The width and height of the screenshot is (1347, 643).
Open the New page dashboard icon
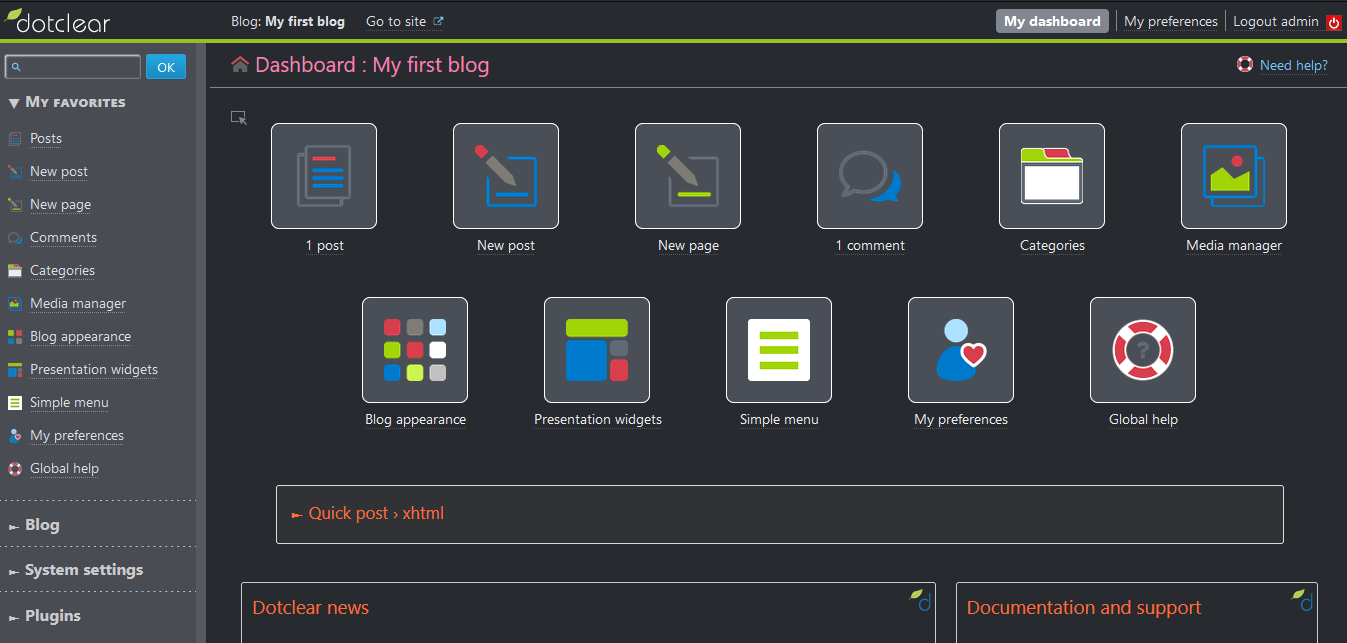click(x=688, y=176)
